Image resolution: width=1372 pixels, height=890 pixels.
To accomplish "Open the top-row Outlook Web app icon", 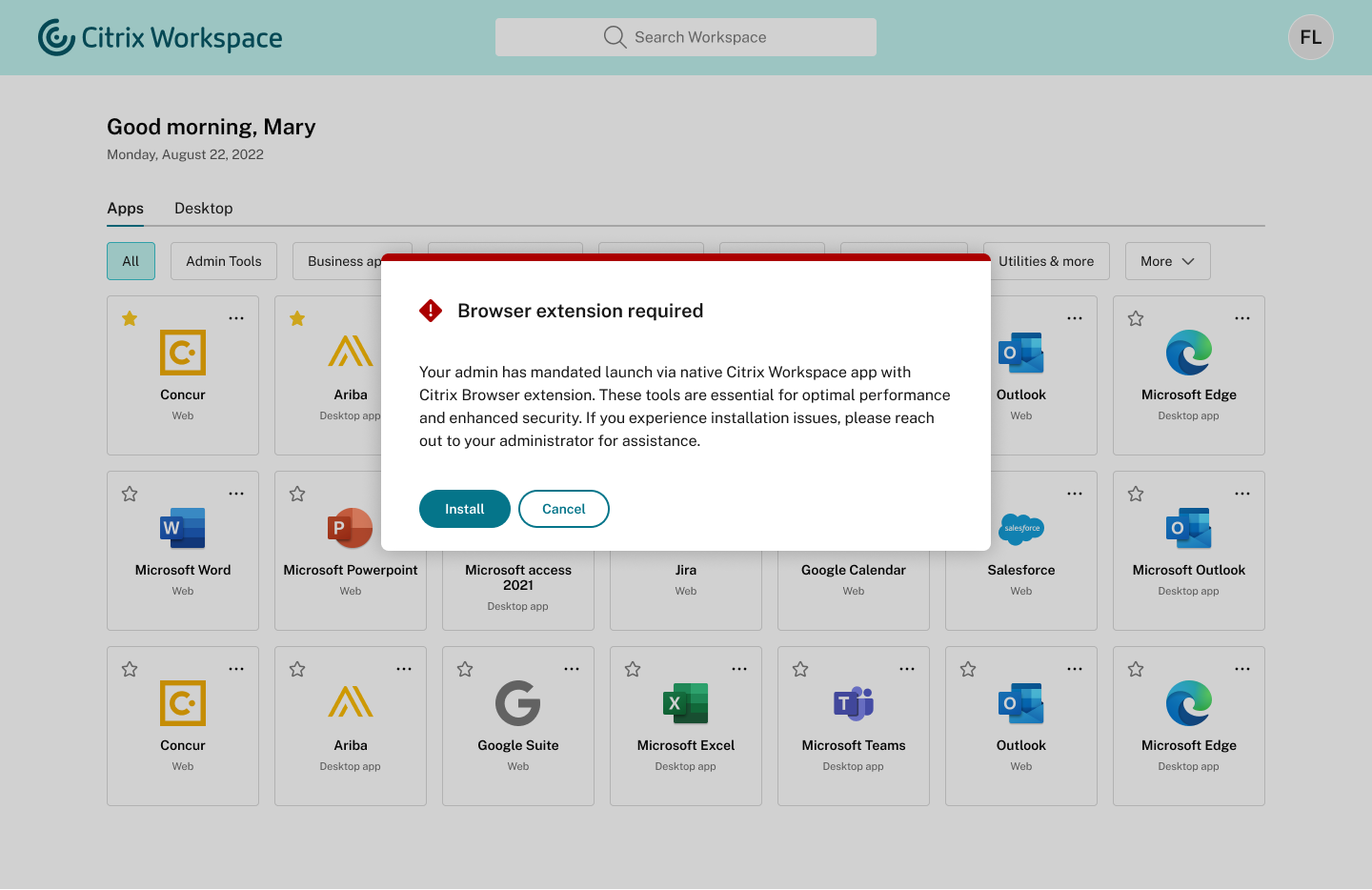I will (1021, 353).
